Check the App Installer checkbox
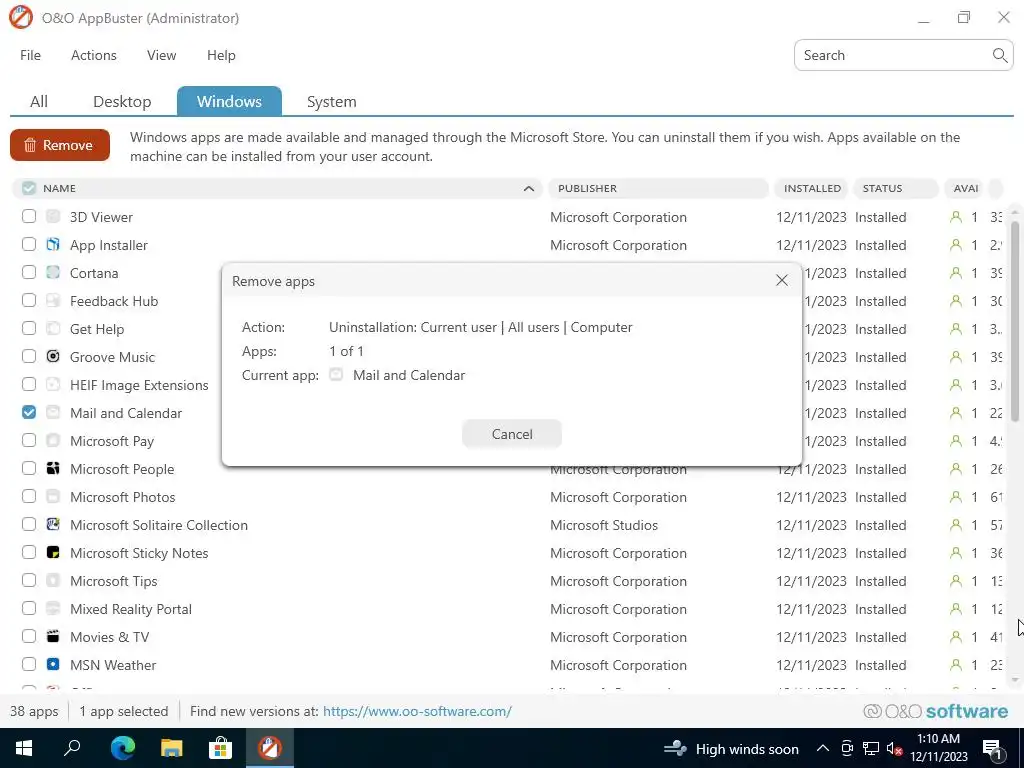1024x768 pixels. 29,244
